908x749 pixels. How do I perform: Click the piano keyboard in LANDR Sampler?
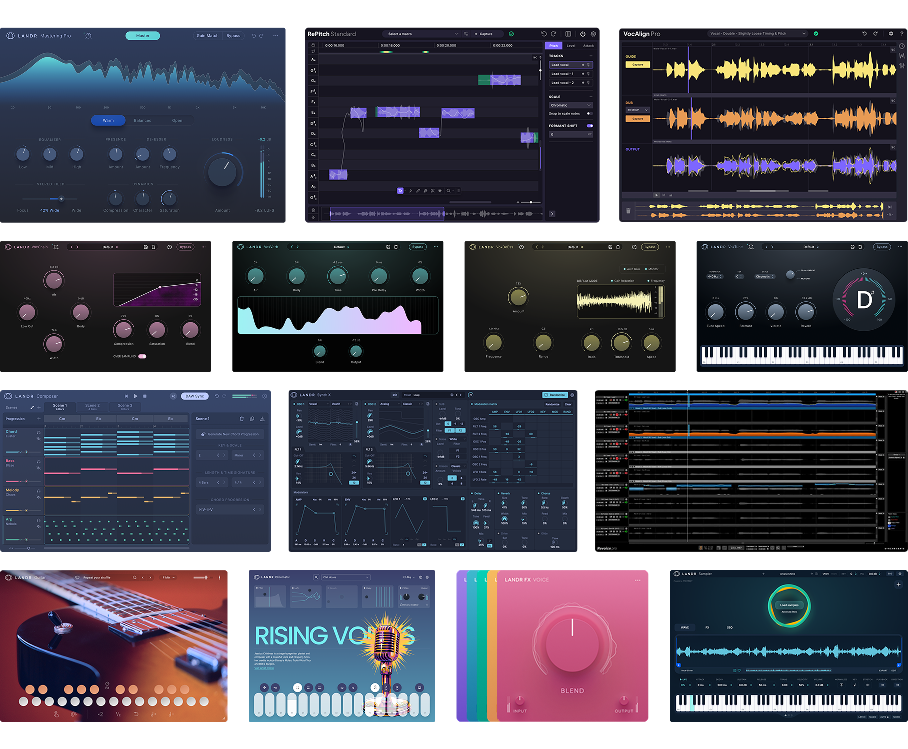click(x=789, y=702)
